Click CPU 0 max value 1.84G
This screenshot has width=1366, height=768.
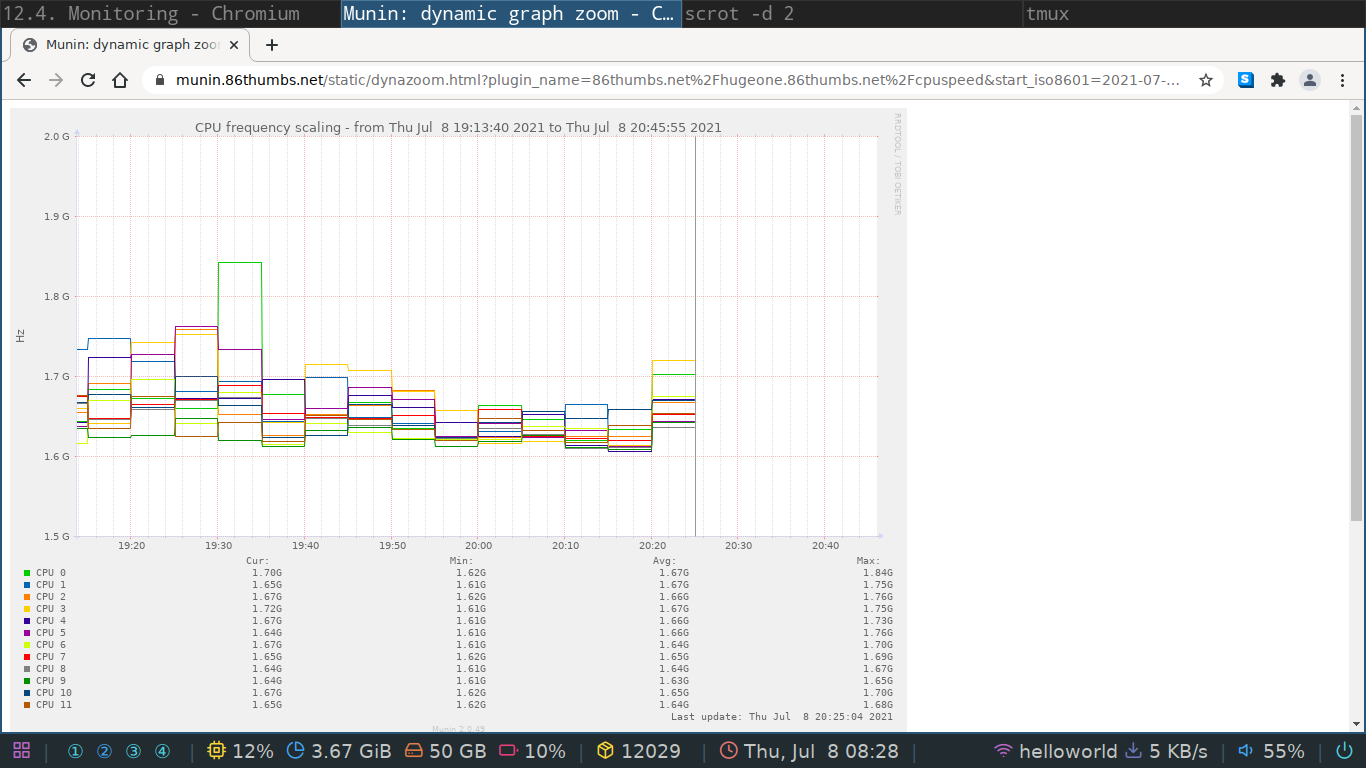pos(878,573)
